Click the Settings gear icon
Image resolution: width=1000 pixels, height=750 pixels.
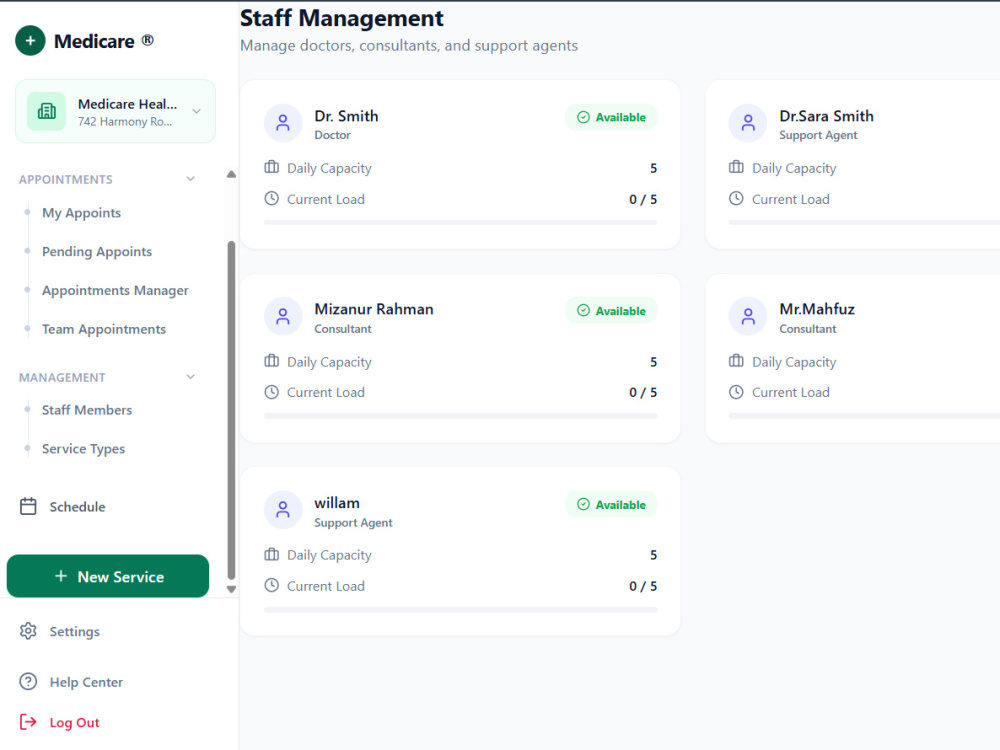28,631
